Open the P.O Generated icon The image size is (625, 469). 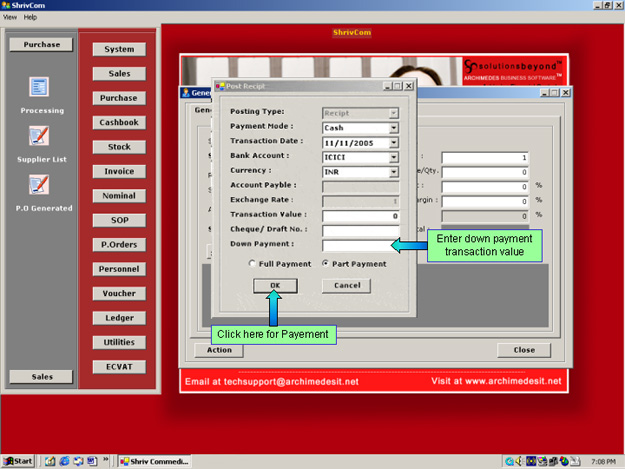point(40,184)
